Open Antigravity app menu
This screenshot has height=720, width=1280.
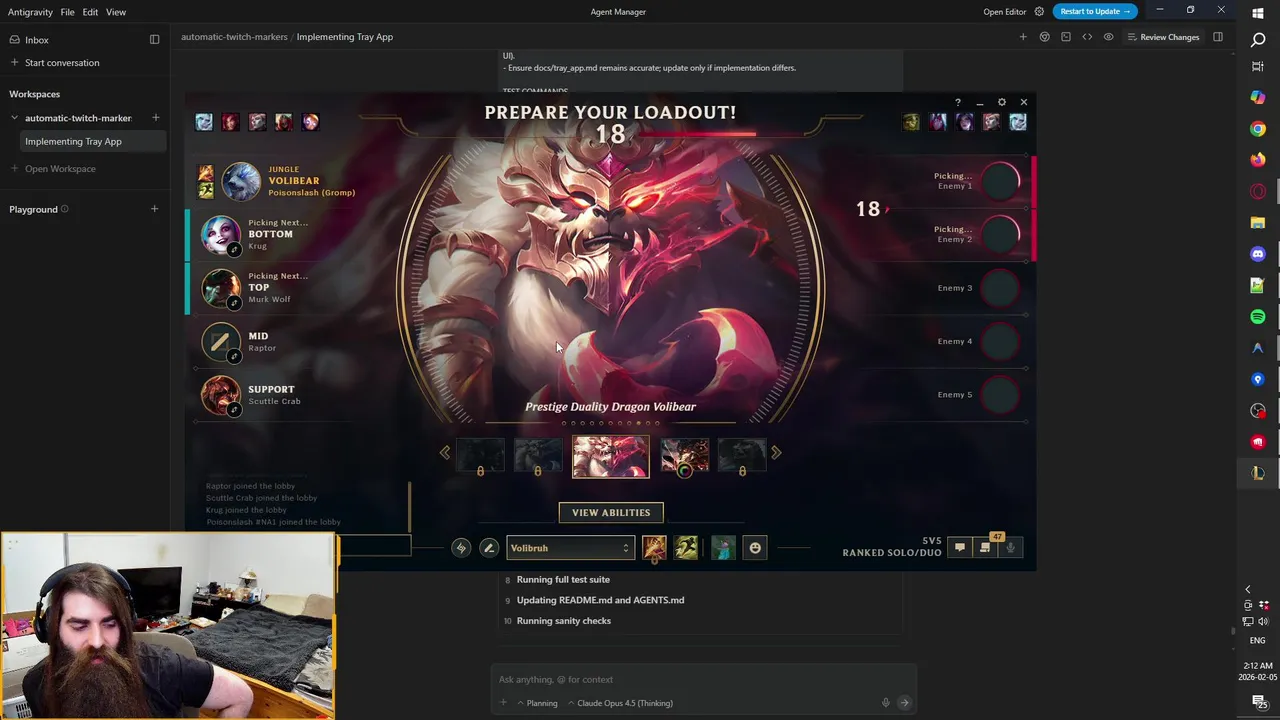30,12
